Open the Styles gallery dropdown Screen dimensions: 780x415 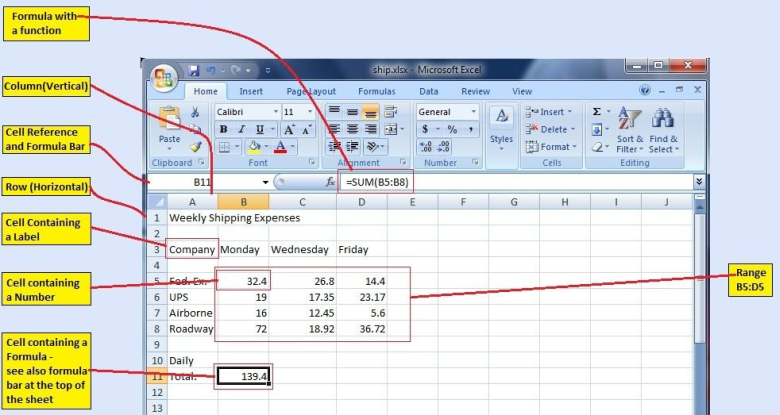tap(501, 128)
